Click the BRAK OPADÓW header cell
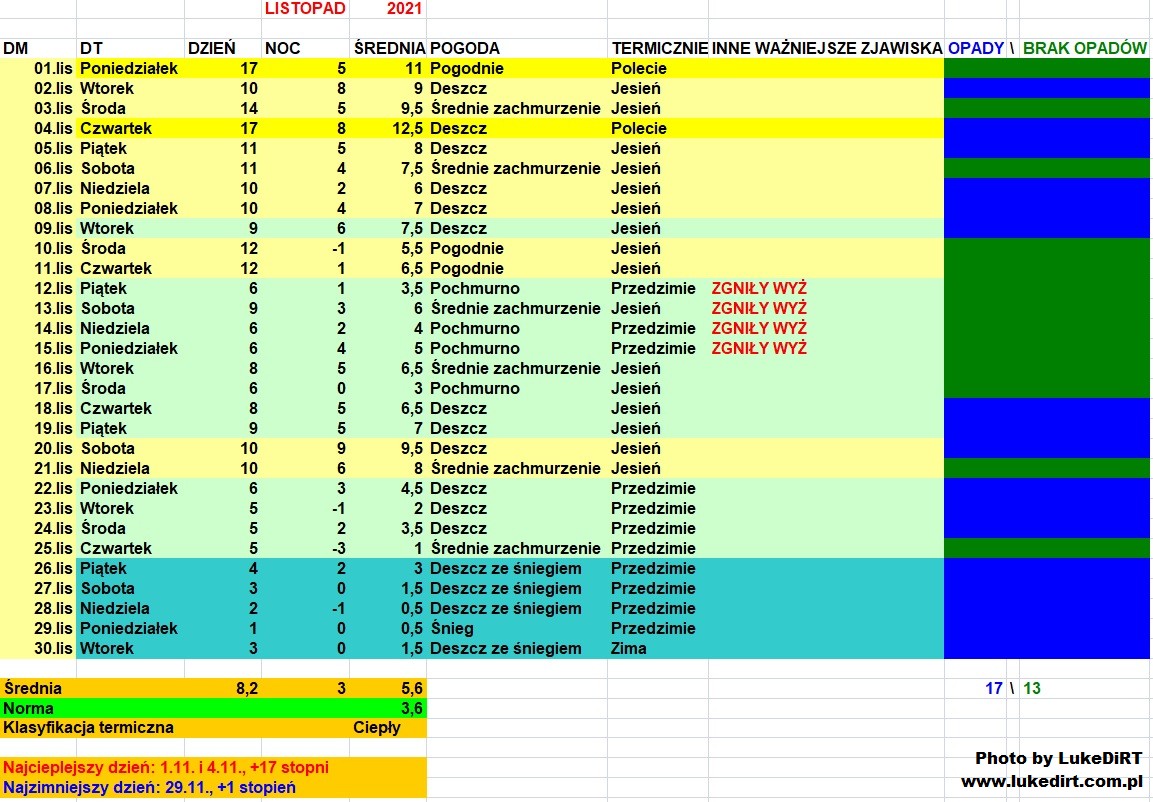Image resolution: width=1153 pixels, height=802 pixels. [1084, 48]
